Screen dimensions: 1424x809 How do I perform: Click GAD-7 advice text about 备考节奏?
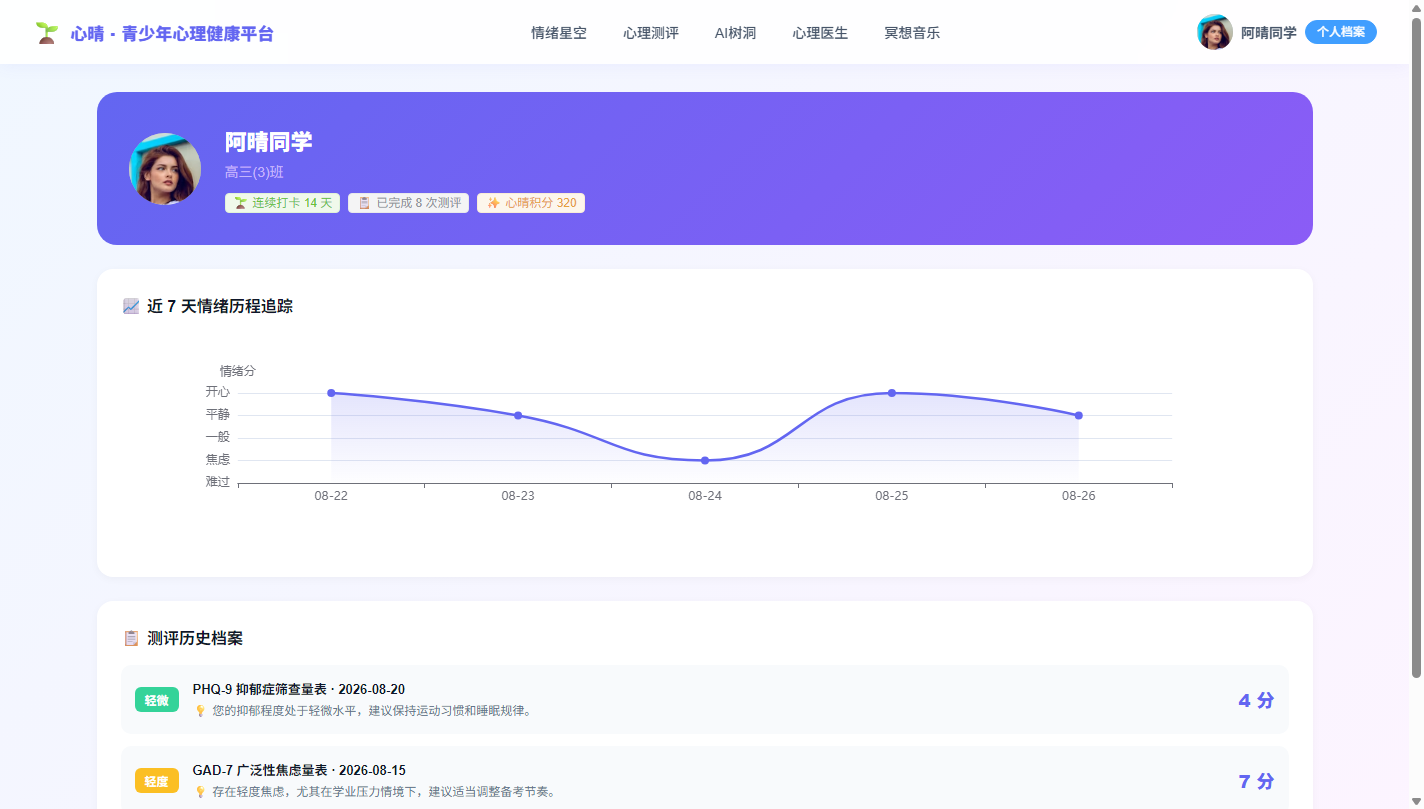(385, 792)
